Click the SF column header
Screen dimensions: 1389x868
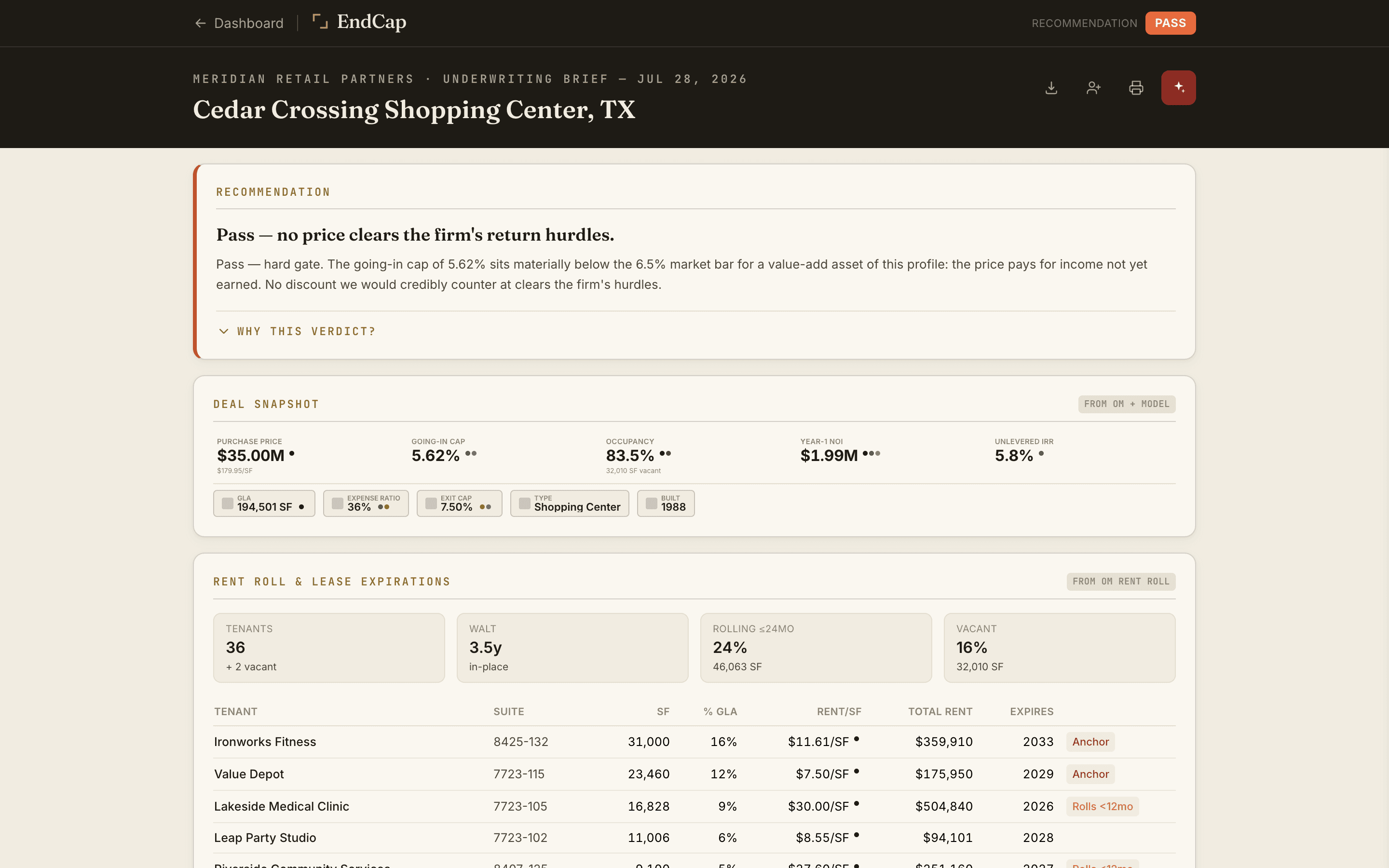pos(663,711)
